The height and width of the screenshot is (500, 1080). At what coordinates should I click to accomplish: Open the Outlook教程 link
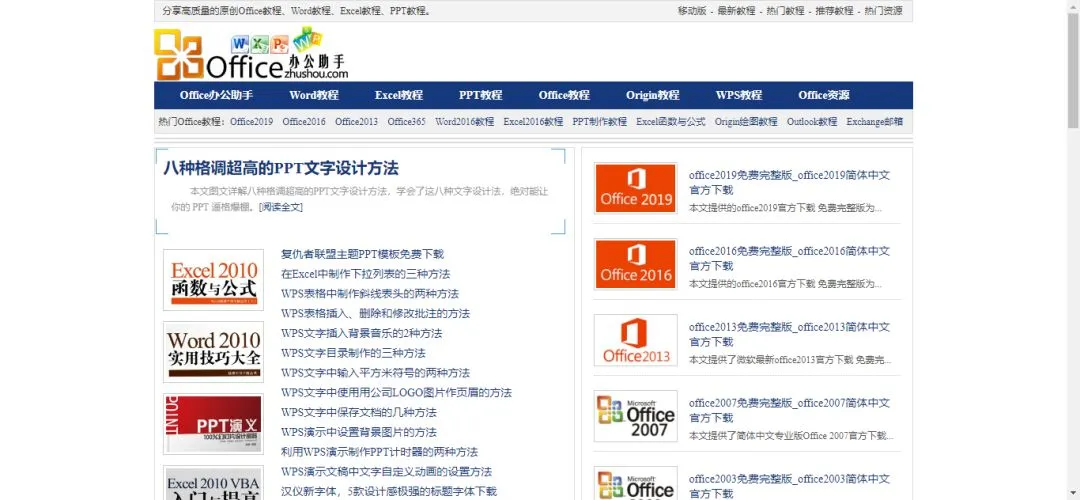pyautogui.click(x=812, y=122)
